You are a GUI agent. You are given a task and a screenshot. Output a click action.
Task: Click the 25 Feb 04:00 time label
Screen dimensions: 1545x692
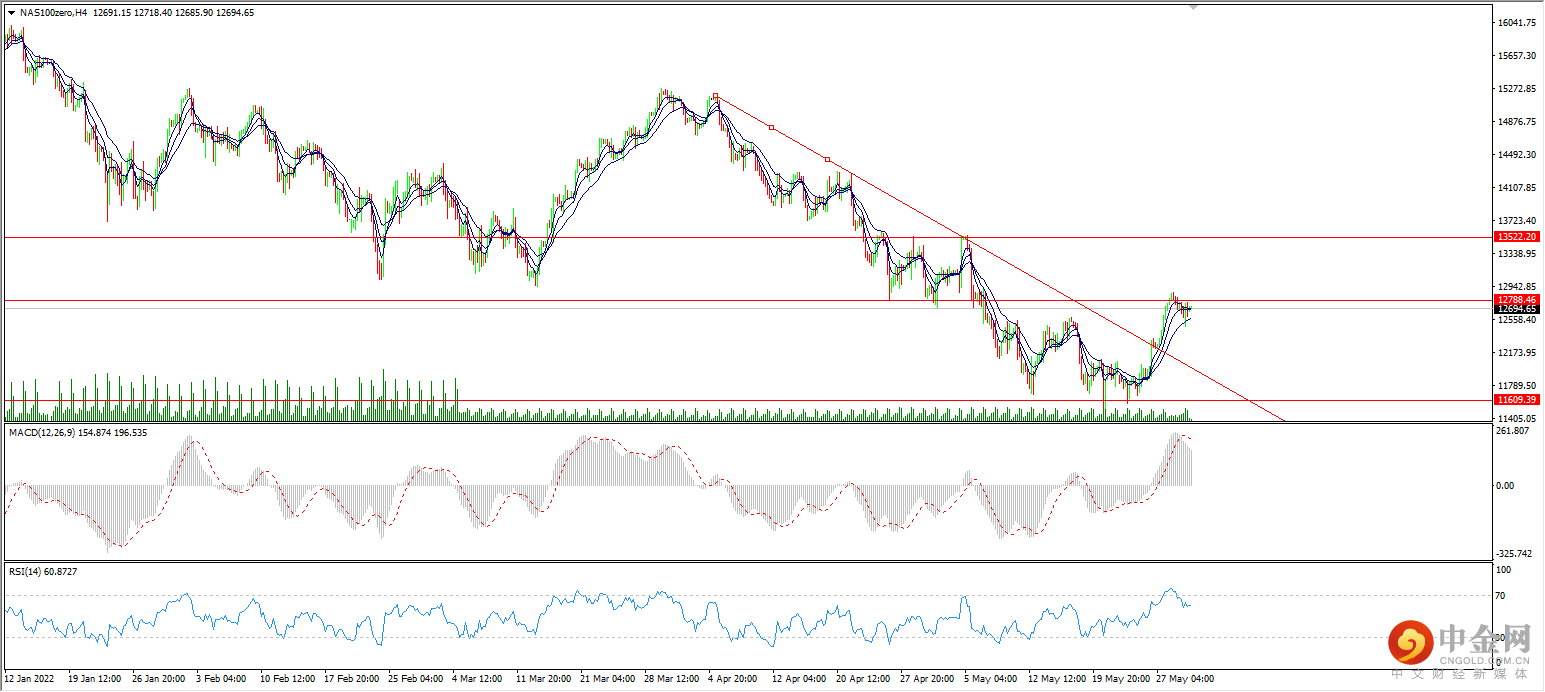(414, 678)
